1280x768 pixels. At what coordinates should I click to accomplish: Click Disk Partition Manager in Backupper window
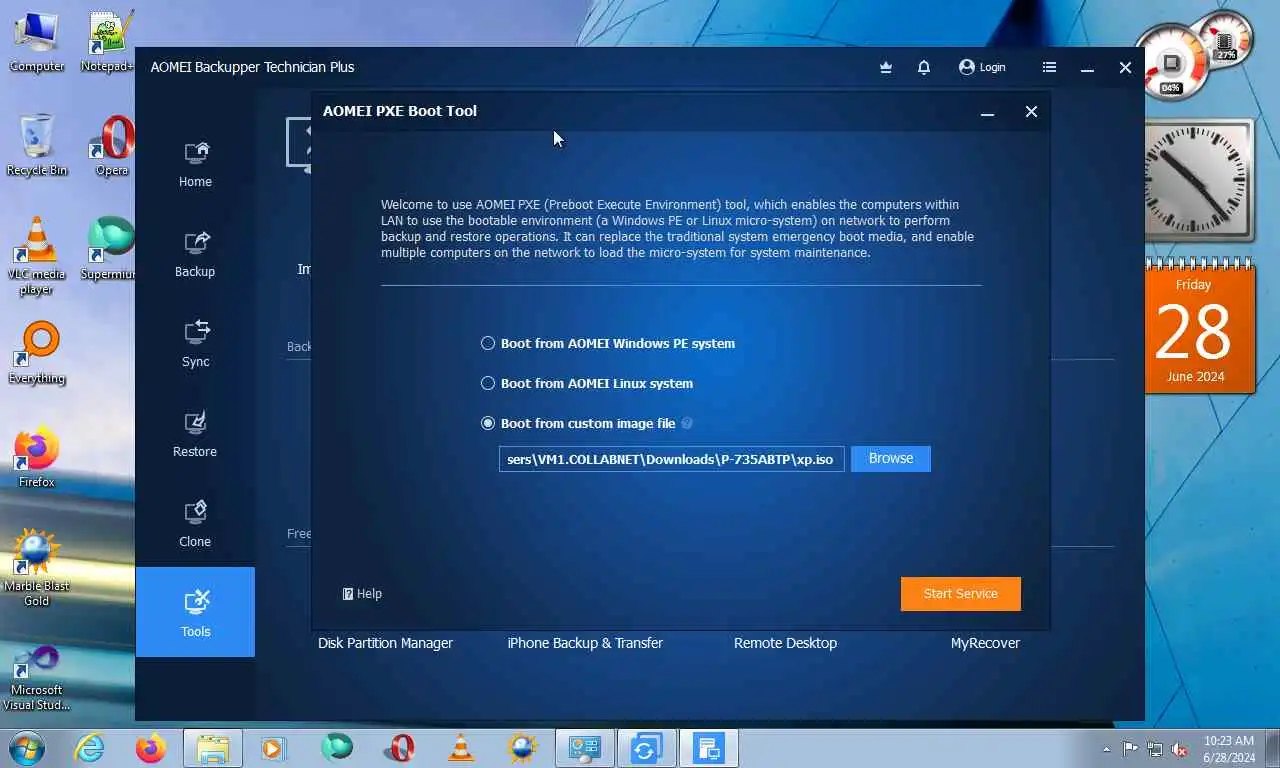click(386, 643)
